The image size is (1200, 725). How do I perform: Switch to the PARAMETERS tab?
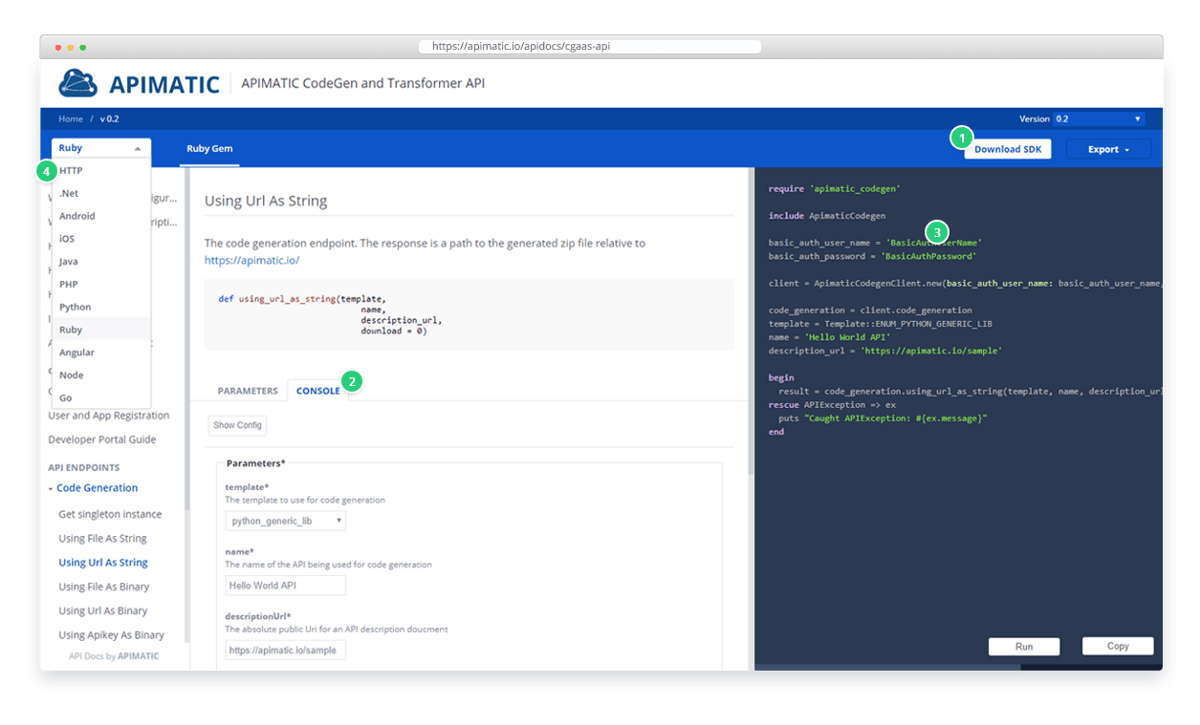click(248, 391)
